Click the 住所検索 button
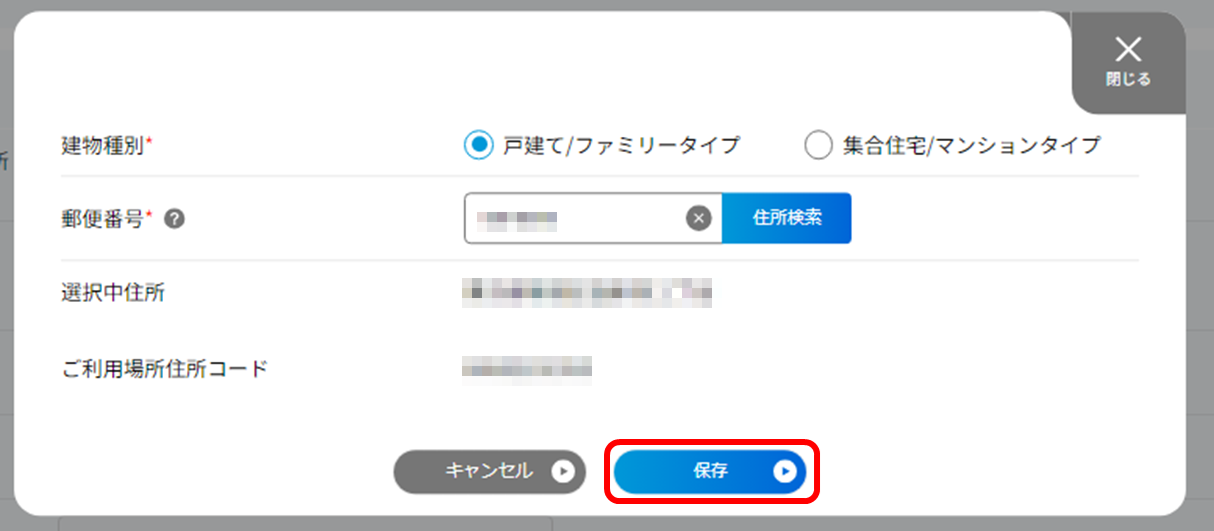 (787, 218)
